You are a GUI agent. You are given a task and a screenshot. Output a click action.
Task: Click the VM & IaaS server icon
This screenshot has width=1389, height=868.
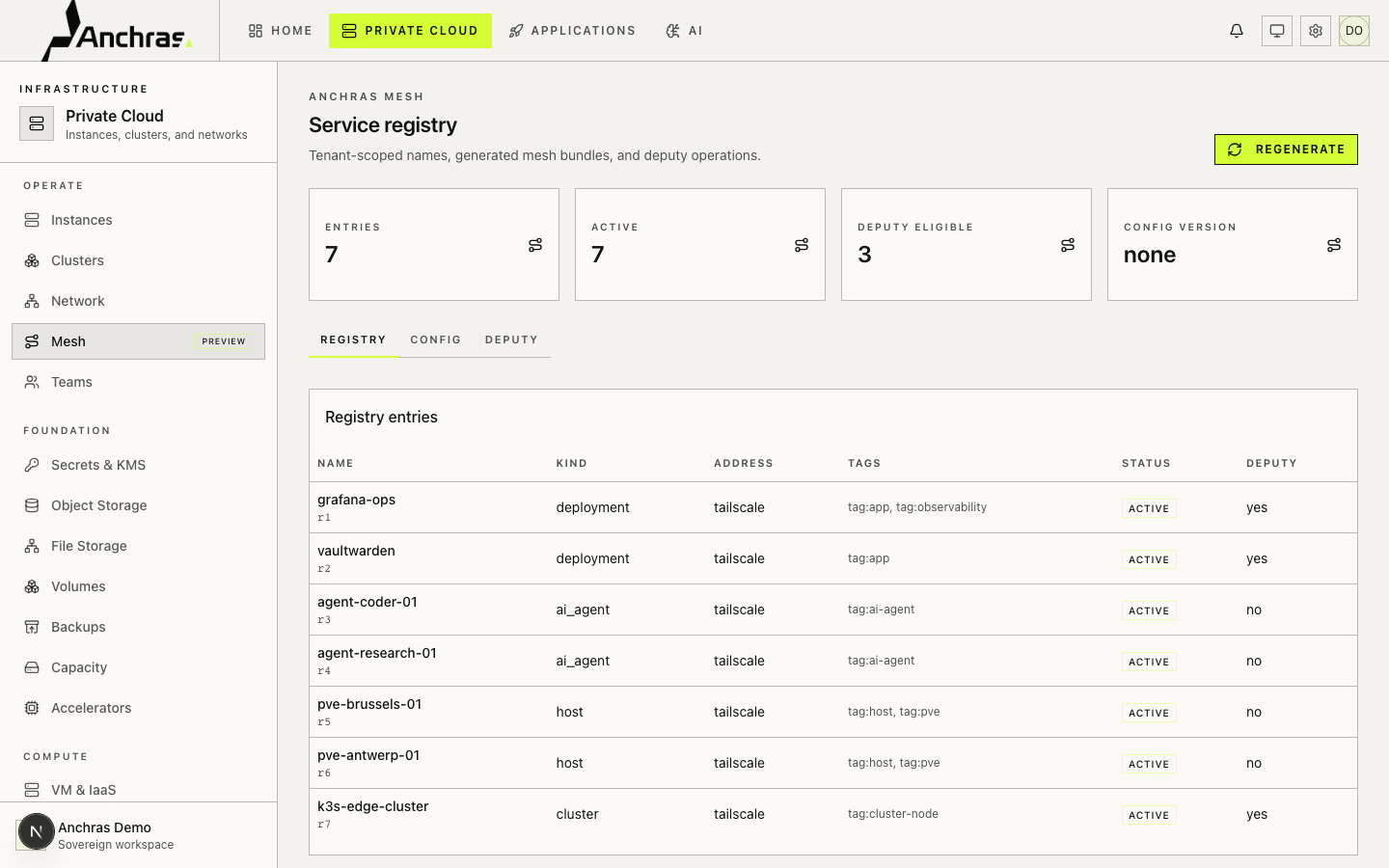[32, 790]
